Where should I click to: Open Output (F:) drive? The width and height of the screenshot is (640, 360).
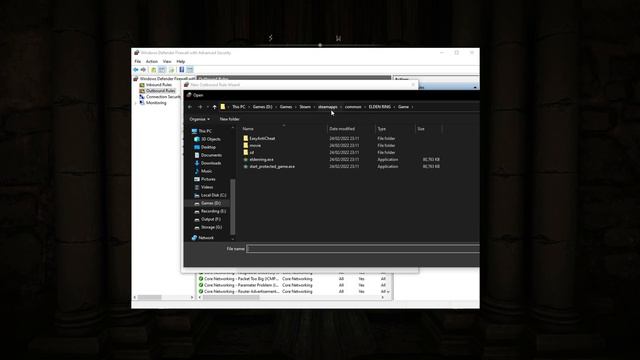[211, 219]
